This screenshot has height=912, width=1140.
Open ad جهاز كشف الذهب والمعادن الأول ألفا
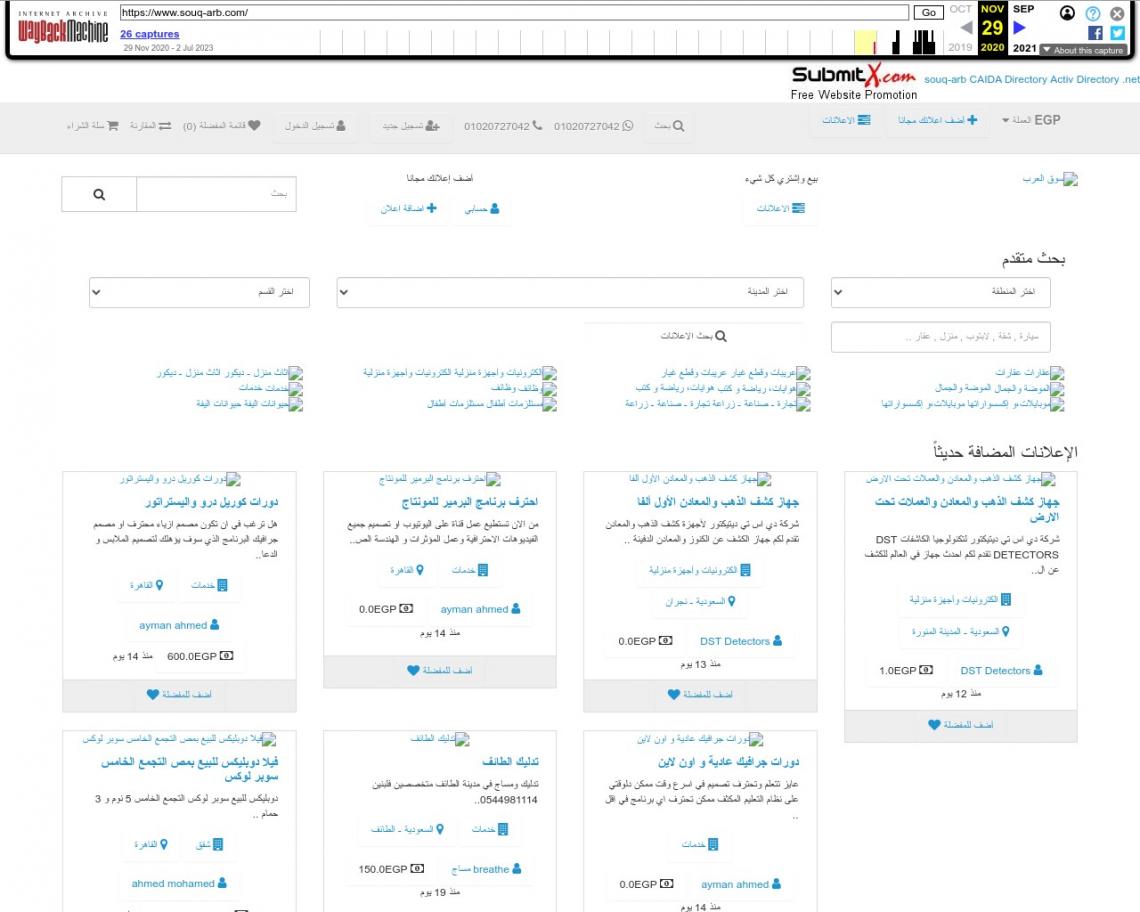tap(718, 502)
